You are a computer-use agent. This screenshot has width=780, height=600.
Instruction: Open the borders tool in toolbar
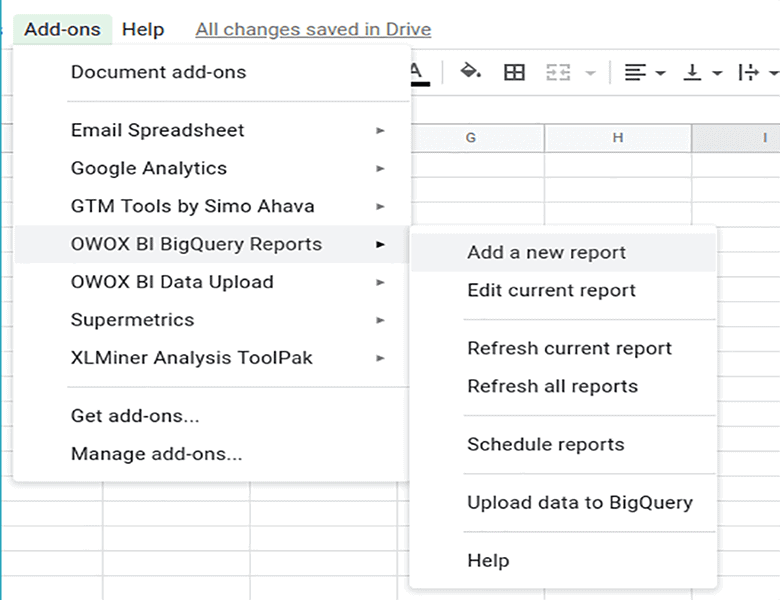click(514, 72)
